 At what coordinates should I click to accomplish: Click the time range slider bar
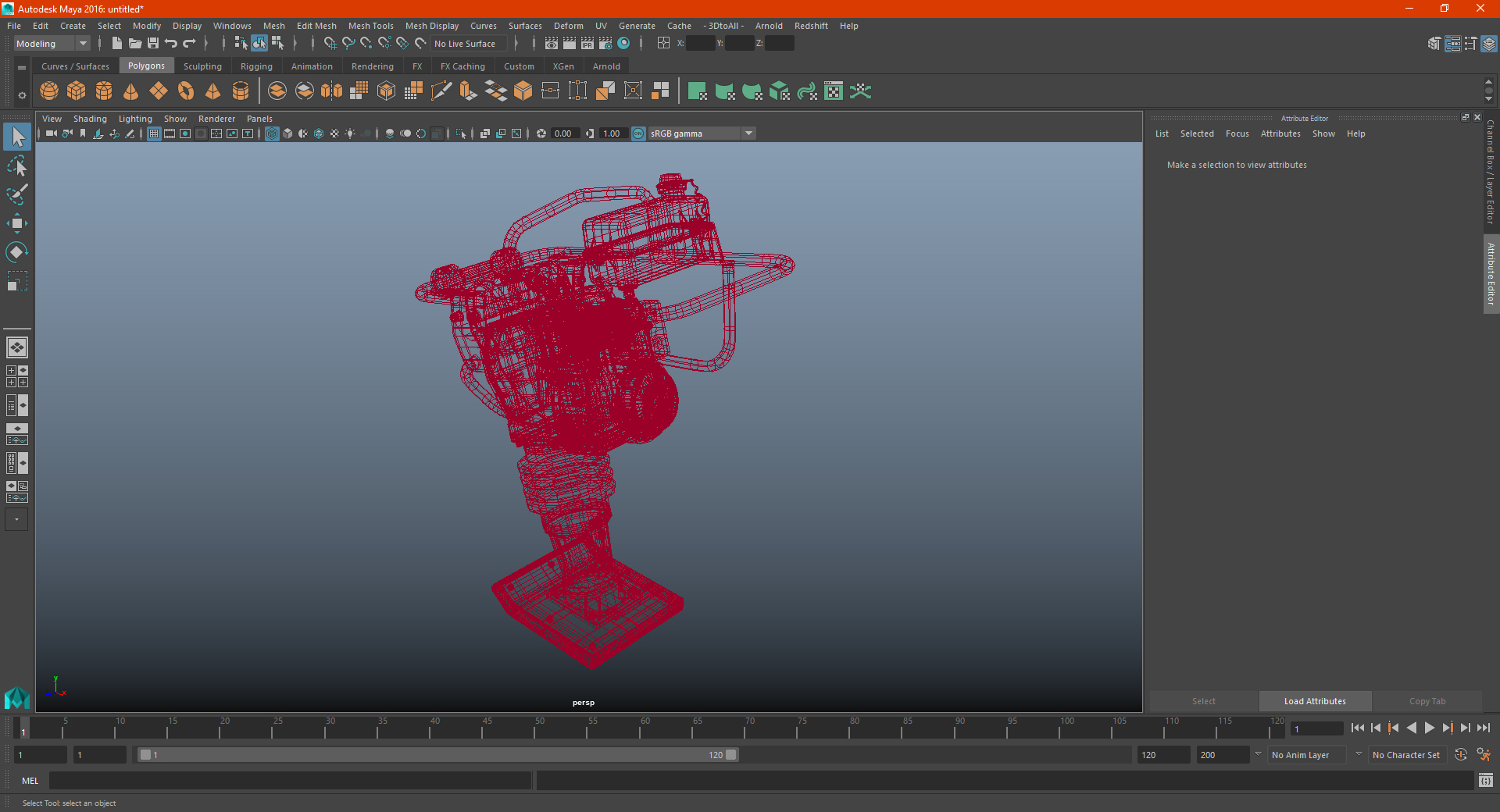pos(437,755)
